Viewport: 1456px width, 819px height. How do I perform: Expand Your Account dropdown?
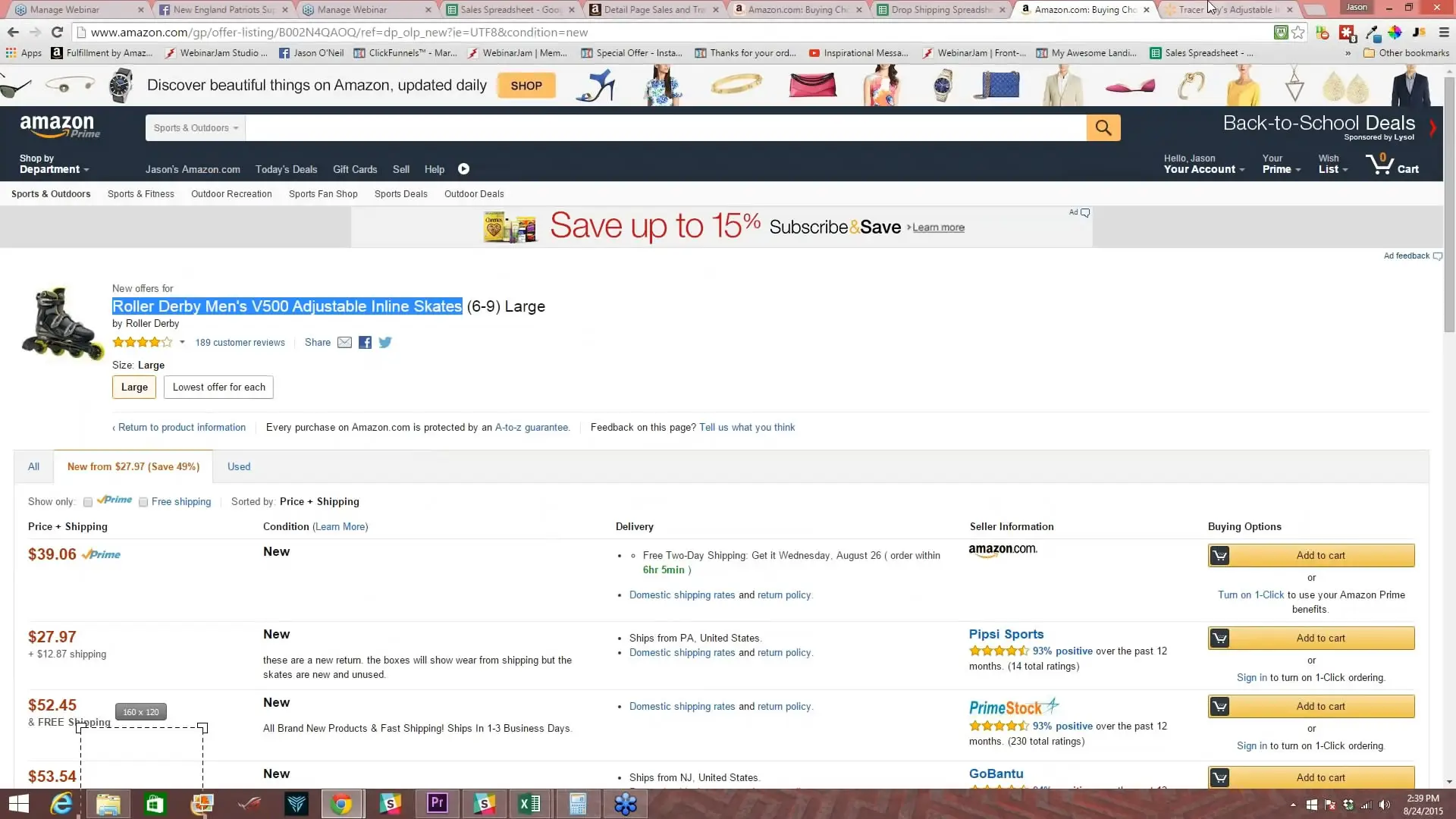point(1204,164)
